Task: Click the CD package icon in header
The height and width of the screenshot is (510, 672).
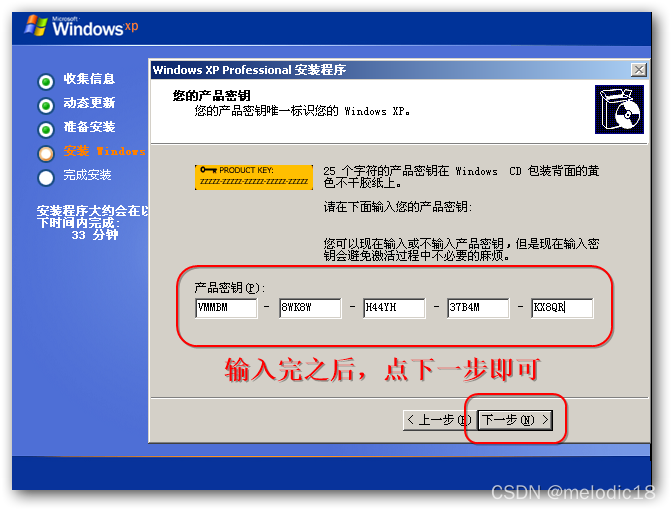Action: [x=619, y=109]
